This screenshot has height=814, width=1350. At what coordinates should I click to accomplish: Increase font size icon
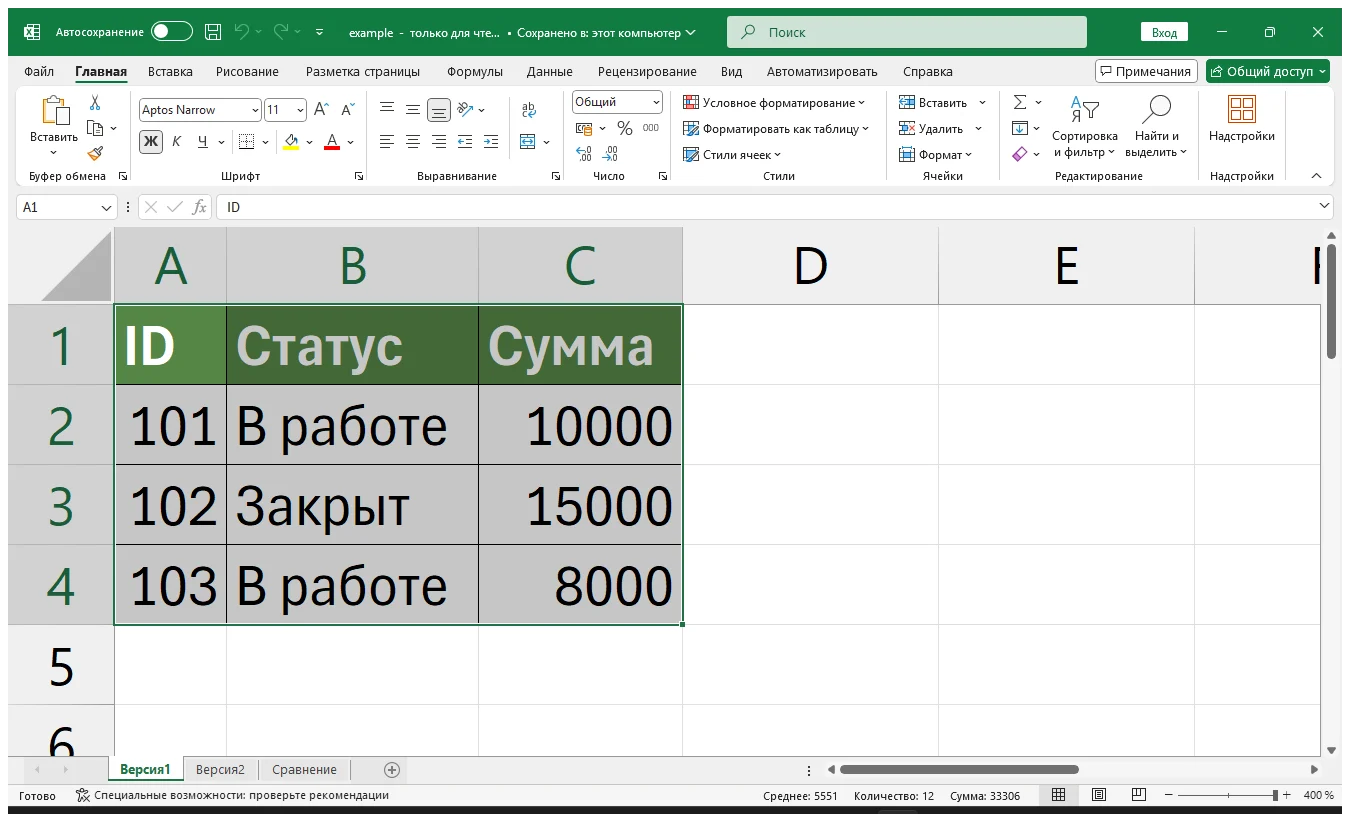pos(321,110)
